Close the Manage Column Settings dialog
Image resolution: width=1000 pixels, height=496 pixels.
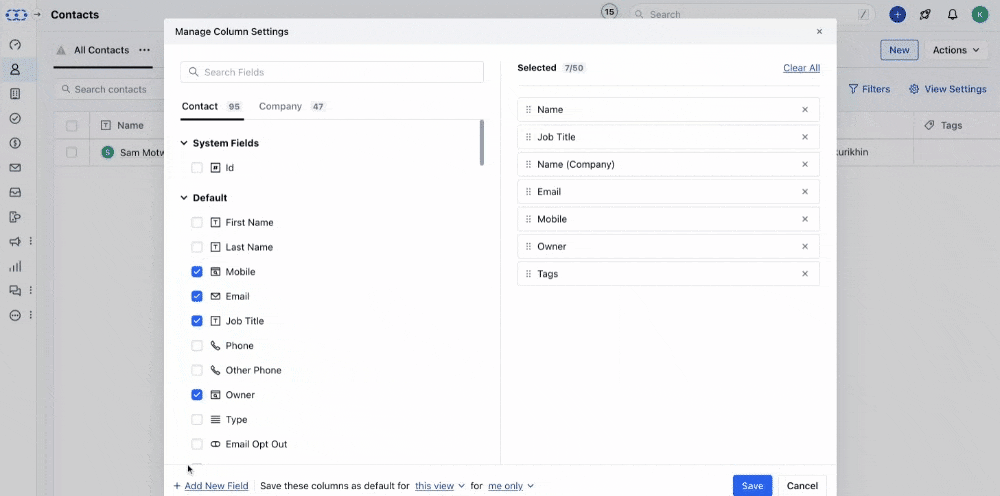tap(820, 32)
